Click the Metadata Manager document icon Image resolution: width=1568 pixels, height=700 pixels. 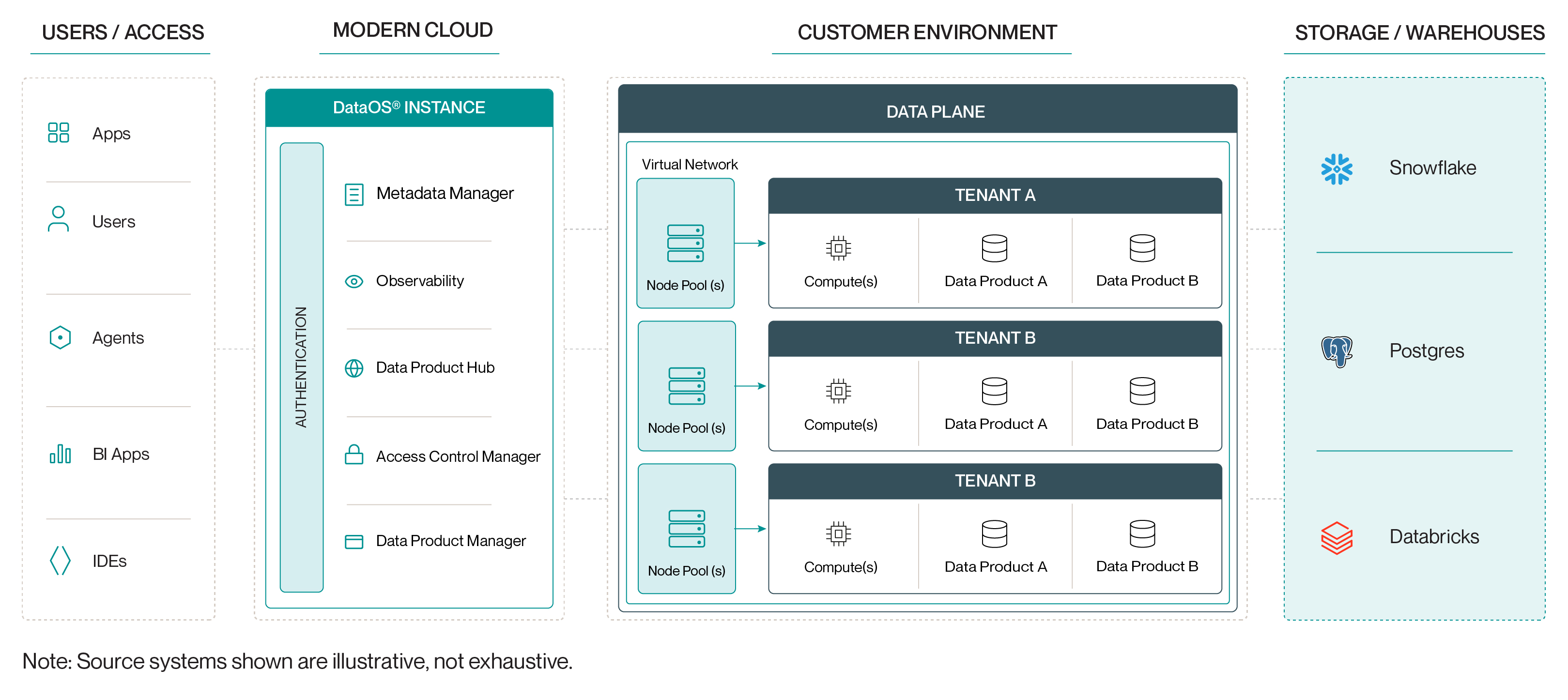(354, 194)
